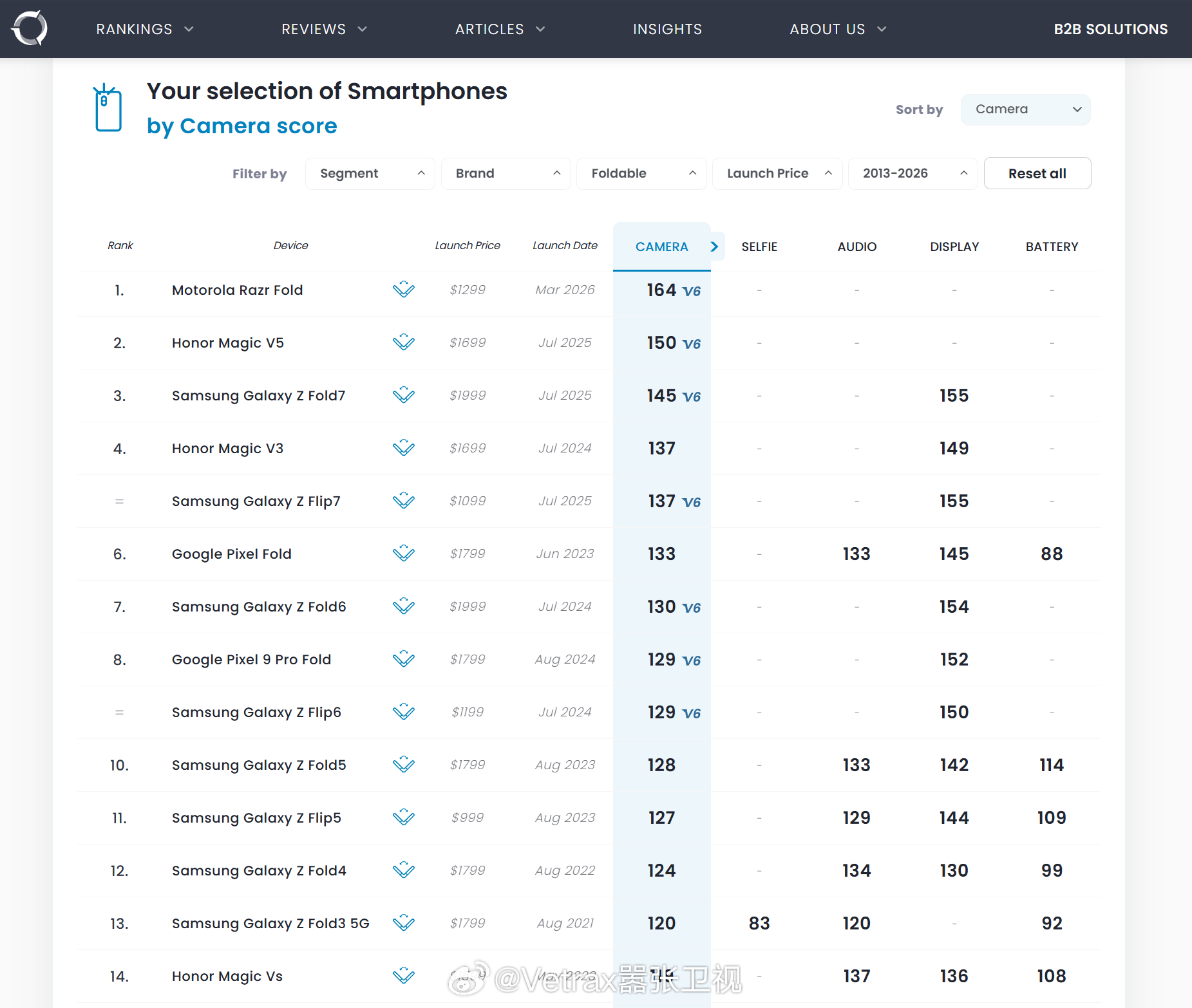Open the Launch Price filter
The height and width of the screenshot is (1008, 1192).
pyautogui.click(x=777, y=174)
